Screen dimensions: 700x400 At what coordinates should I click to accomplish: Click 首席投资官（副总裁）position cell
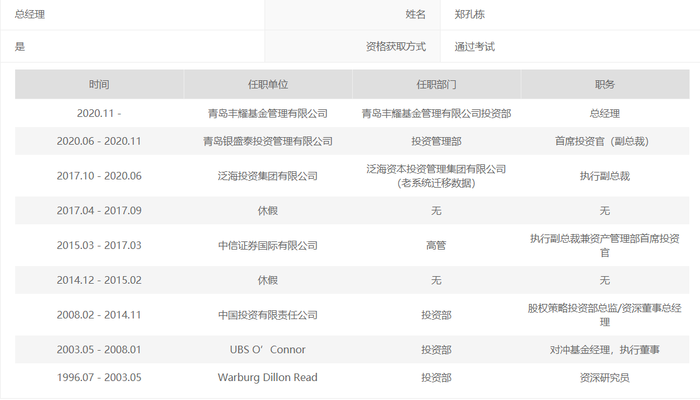[x=602, y=141]
